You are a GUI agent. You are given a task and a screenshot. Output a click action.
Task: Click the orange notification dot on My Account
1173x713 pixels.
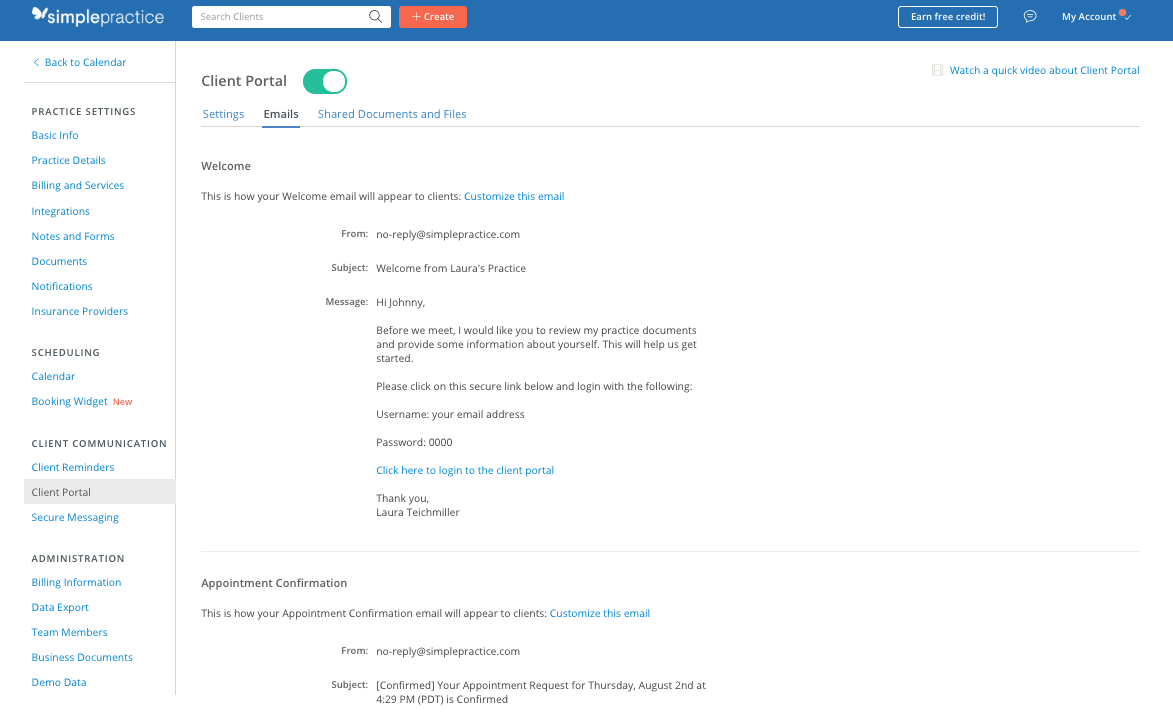tap(1123, 11)
